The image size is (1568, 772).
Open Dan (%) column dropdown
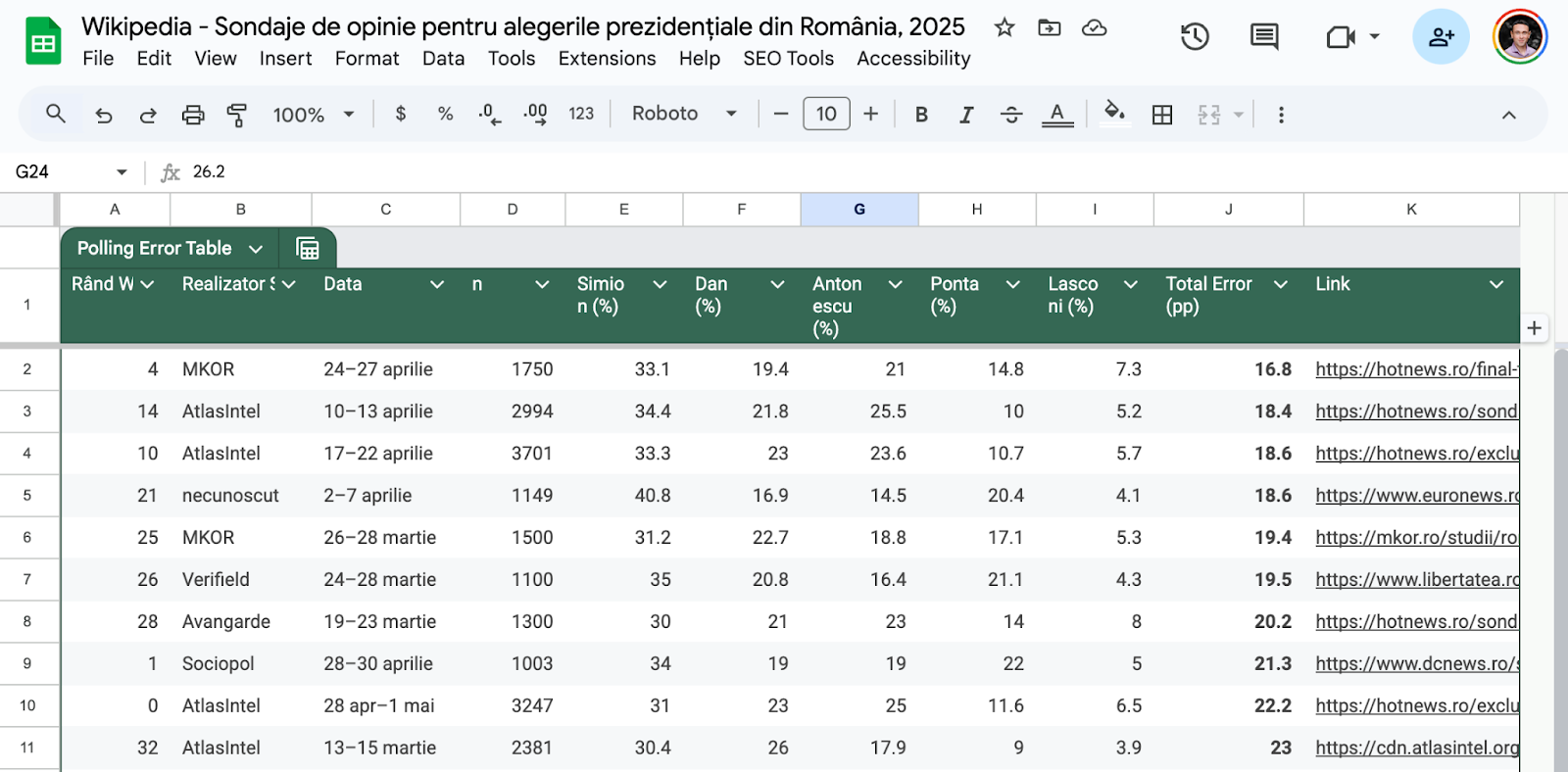[777, 284]
